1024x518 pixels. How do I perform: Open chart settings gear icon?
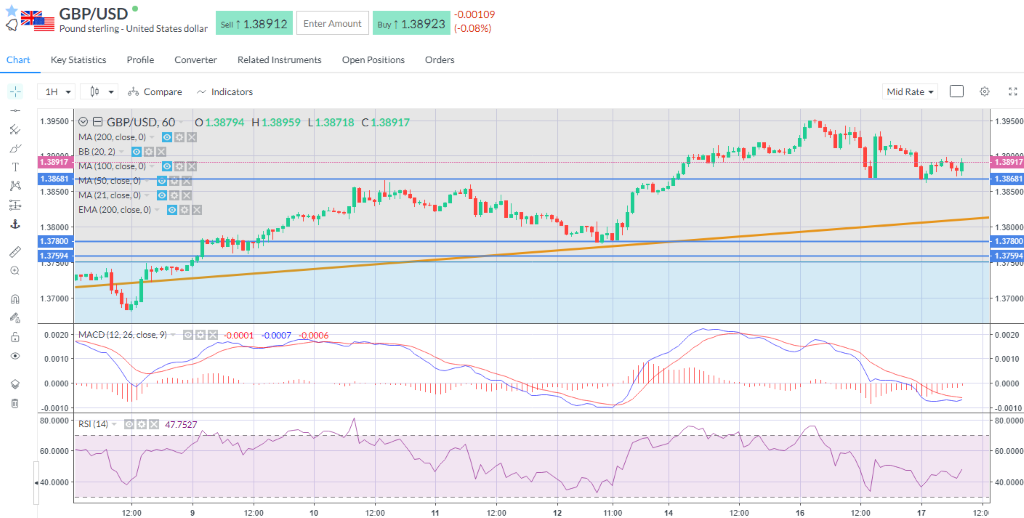(x=984, y=91)
